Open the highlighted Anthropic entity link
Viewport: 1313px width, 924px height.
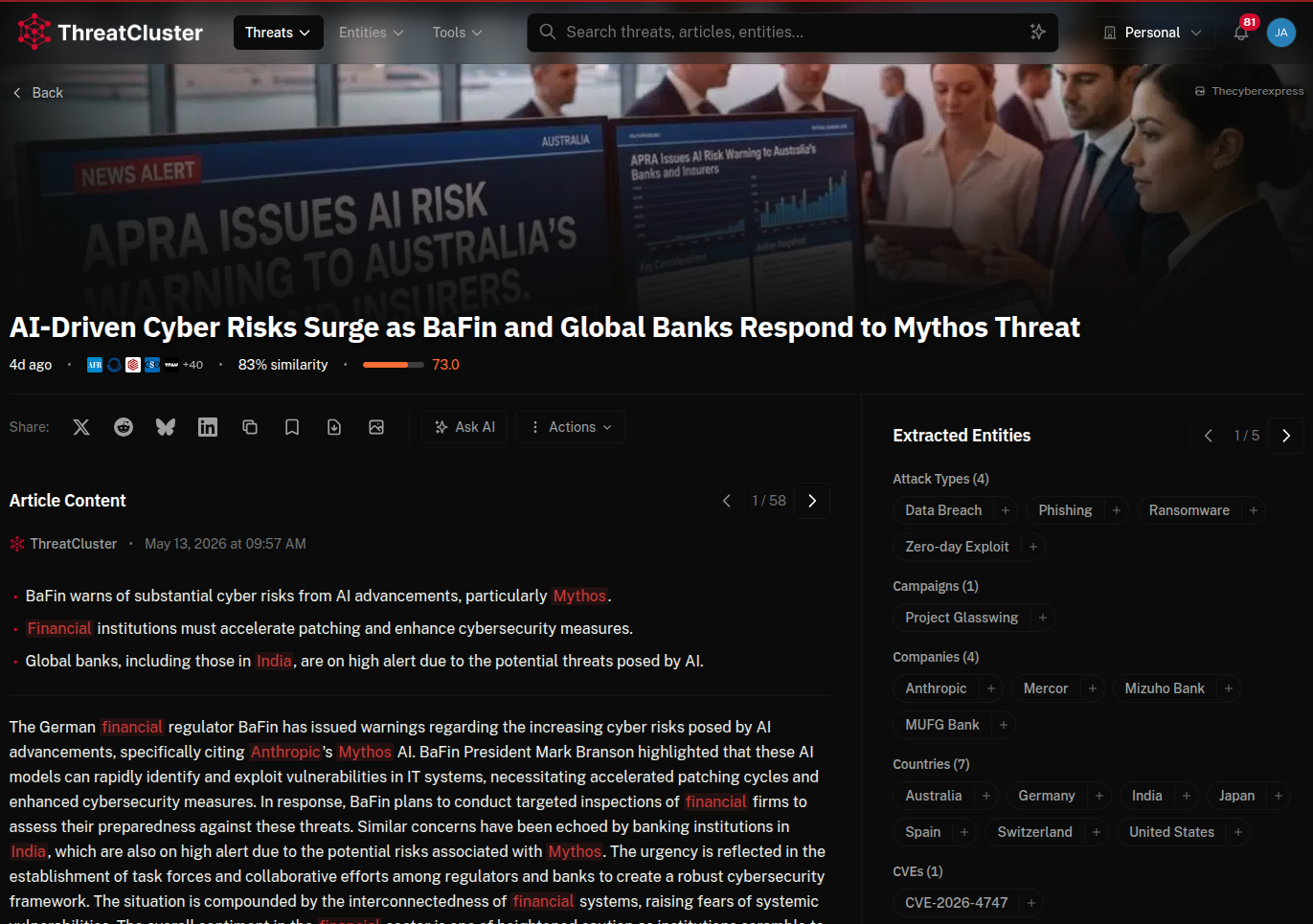(x=285, y=752)
